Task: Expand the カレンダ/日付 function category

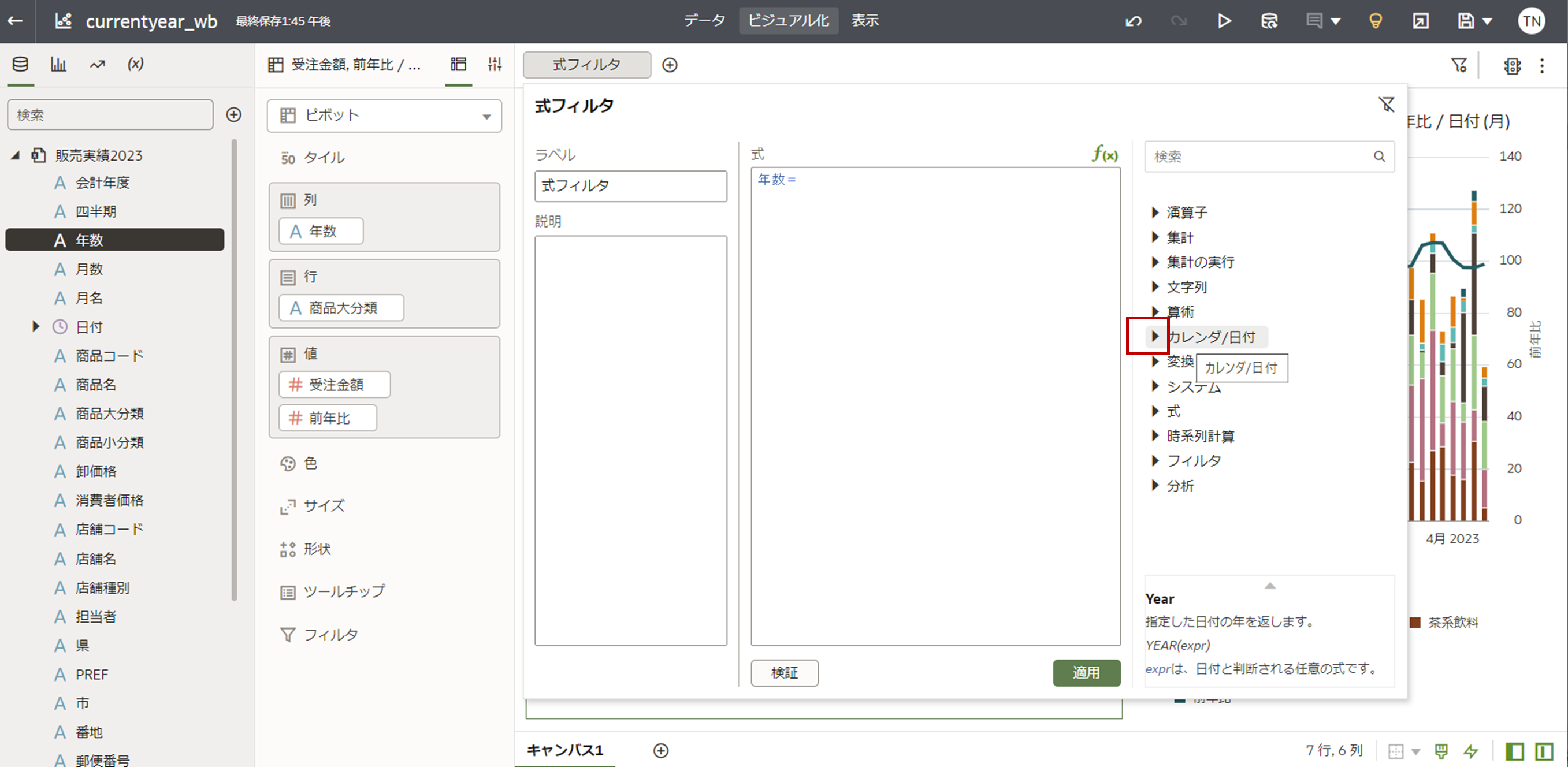Action: tap(1155, 336)
